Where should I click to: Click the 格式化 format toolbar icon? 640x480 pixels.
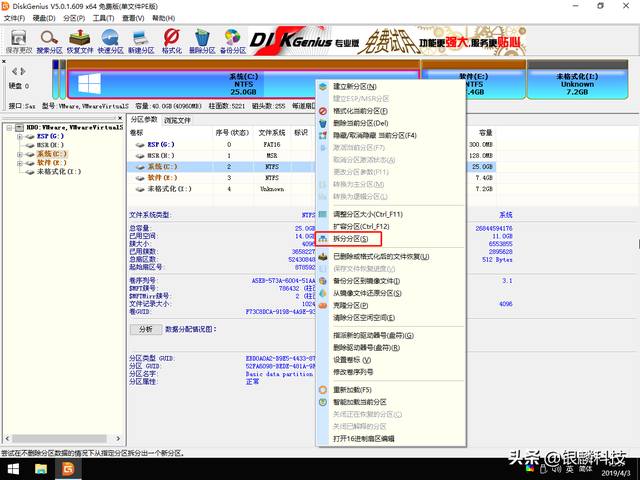click(x=172, y=42)
